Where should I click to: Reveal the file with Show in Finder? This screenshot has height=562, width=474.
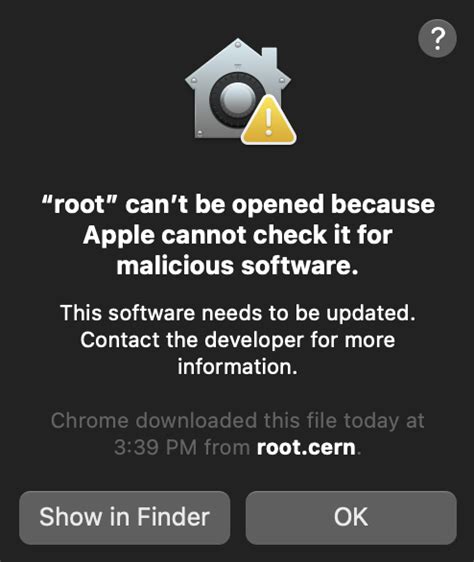pos(124,517)
